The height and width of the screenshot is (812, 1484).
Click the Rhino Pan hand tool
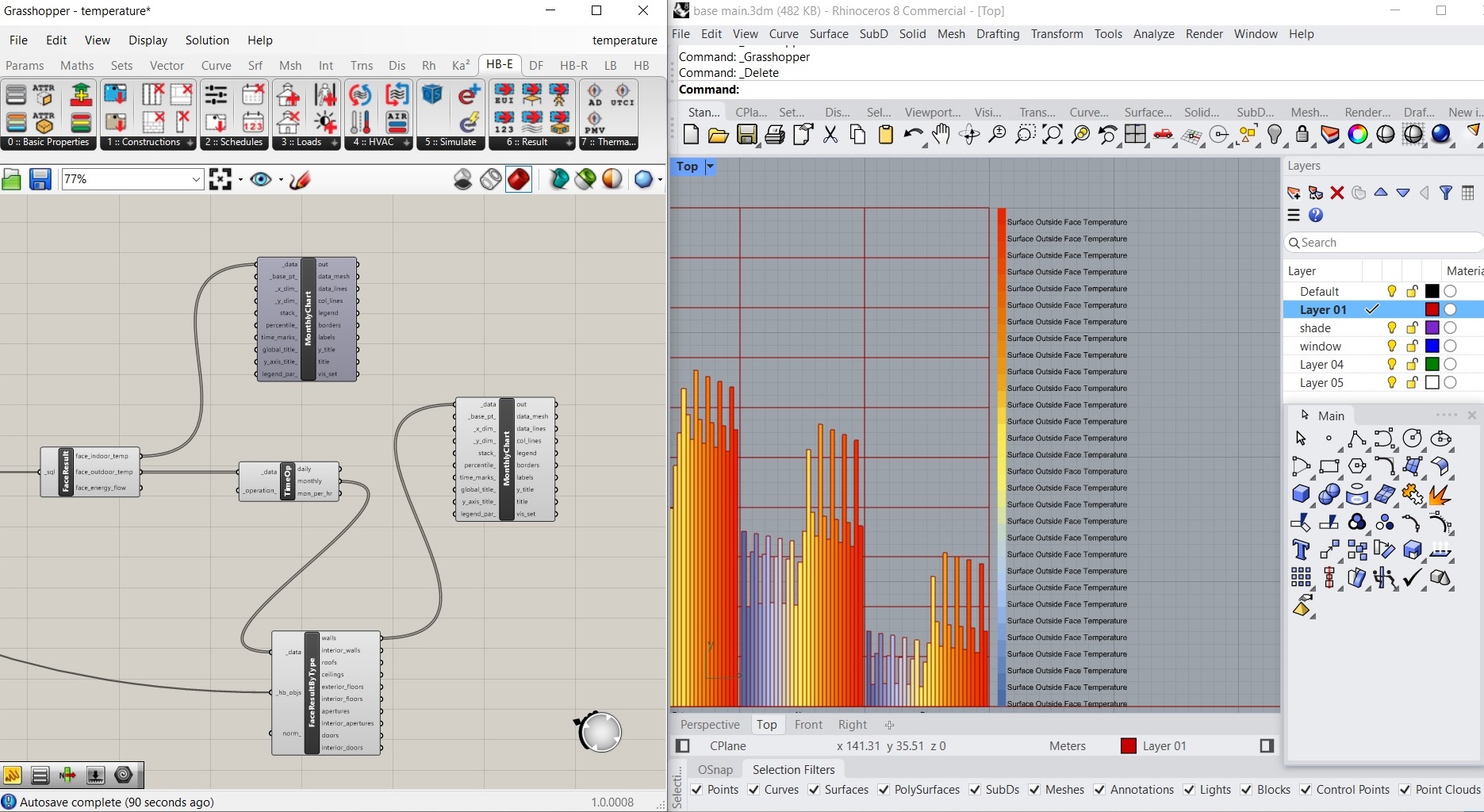[x=941, y=135]
